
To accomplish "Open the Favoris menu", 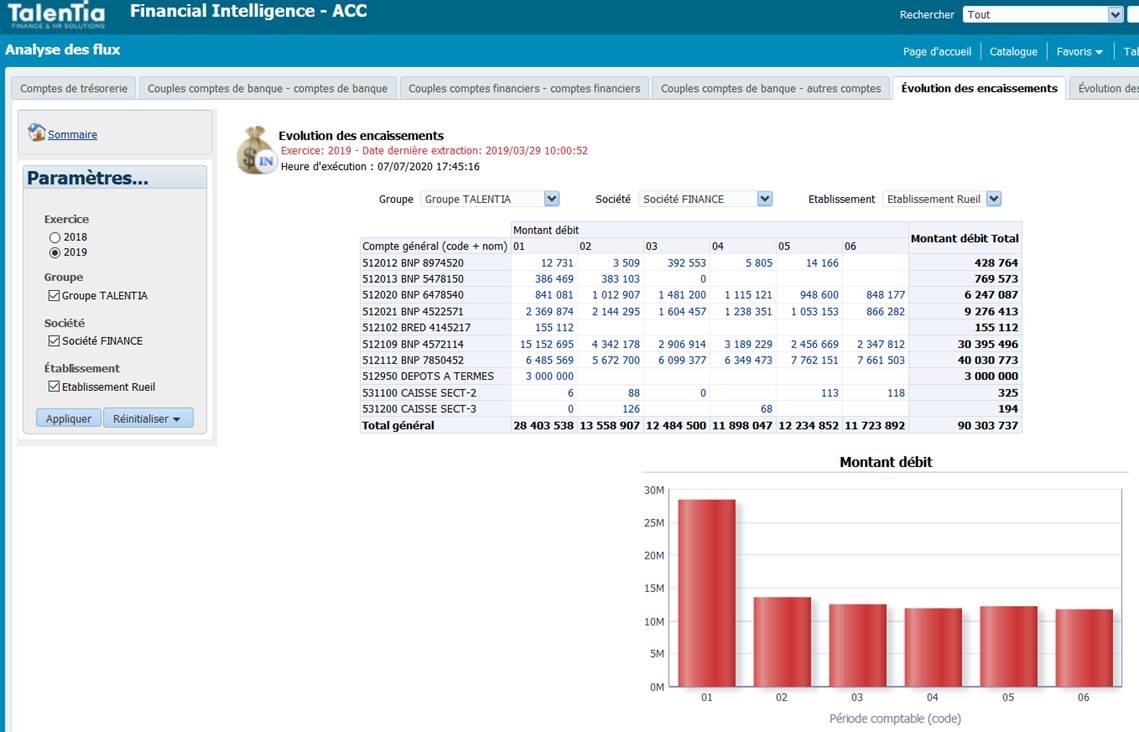I will (x=1079, y=52).
